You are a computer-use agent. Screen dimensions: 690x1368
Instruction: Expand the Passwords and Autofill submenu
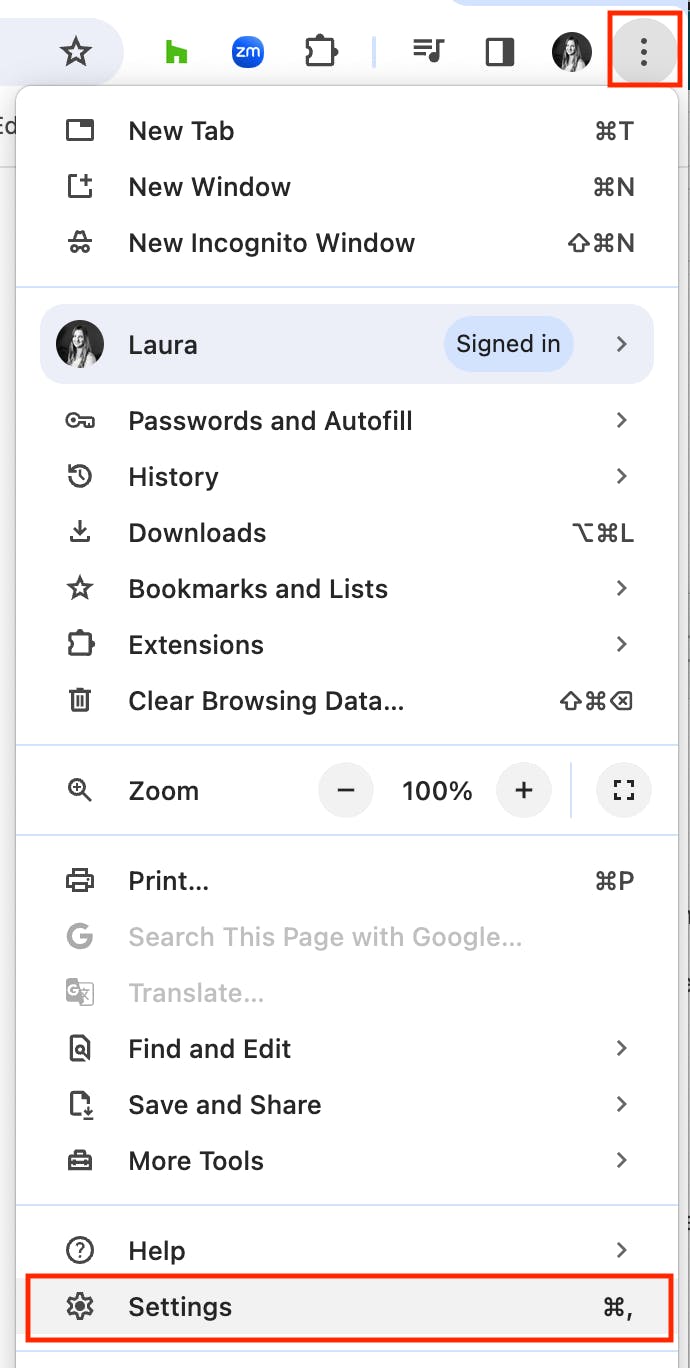(x=346, y=421)
